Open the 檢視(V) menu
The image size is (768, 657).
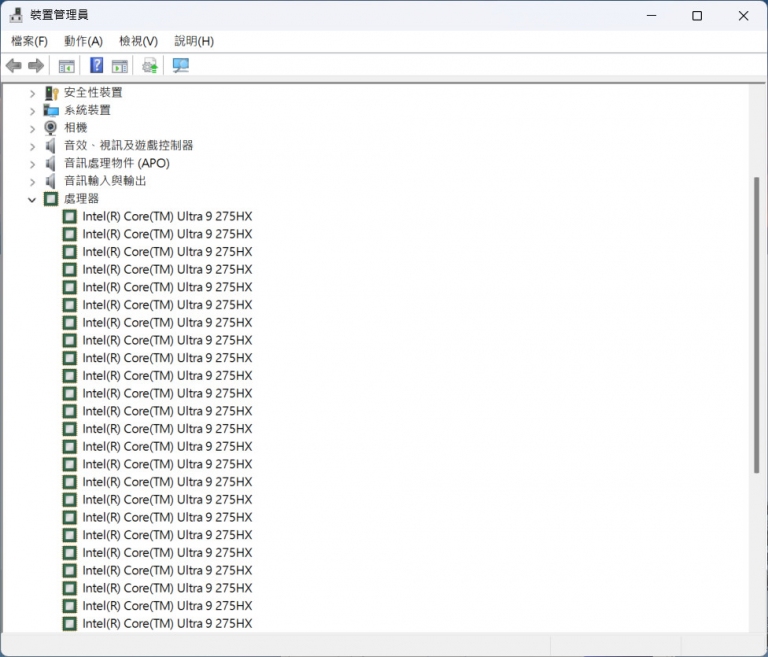coord(138,41)
